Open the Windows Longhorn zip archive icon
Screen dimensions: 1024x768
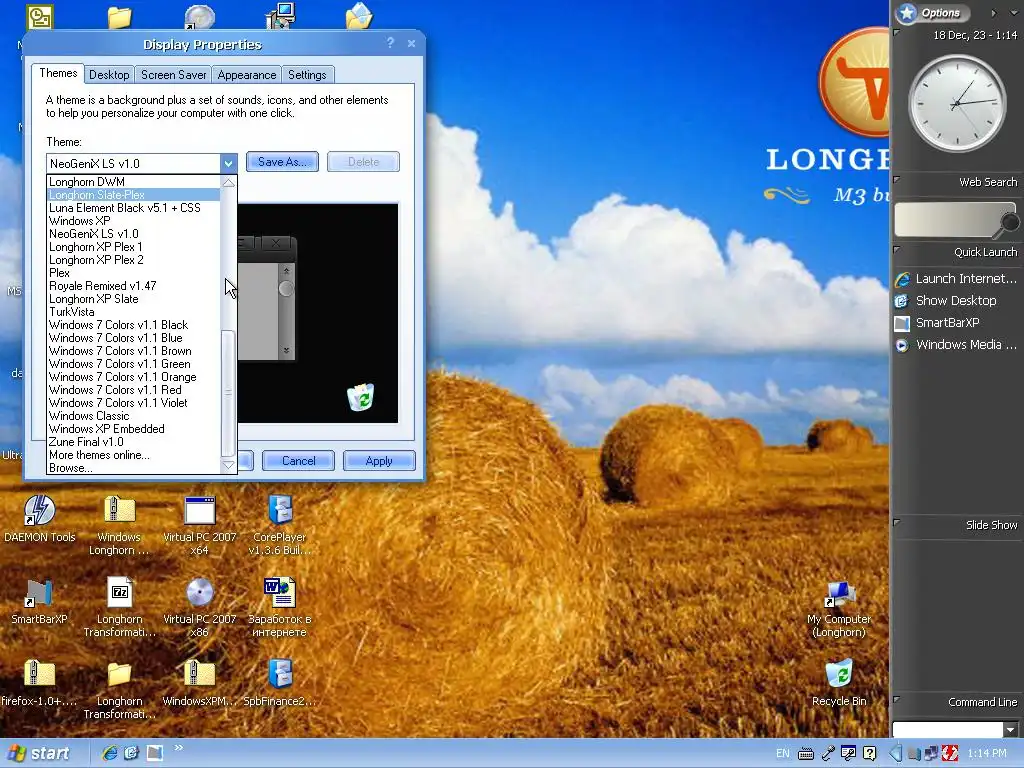coord(119,511)
